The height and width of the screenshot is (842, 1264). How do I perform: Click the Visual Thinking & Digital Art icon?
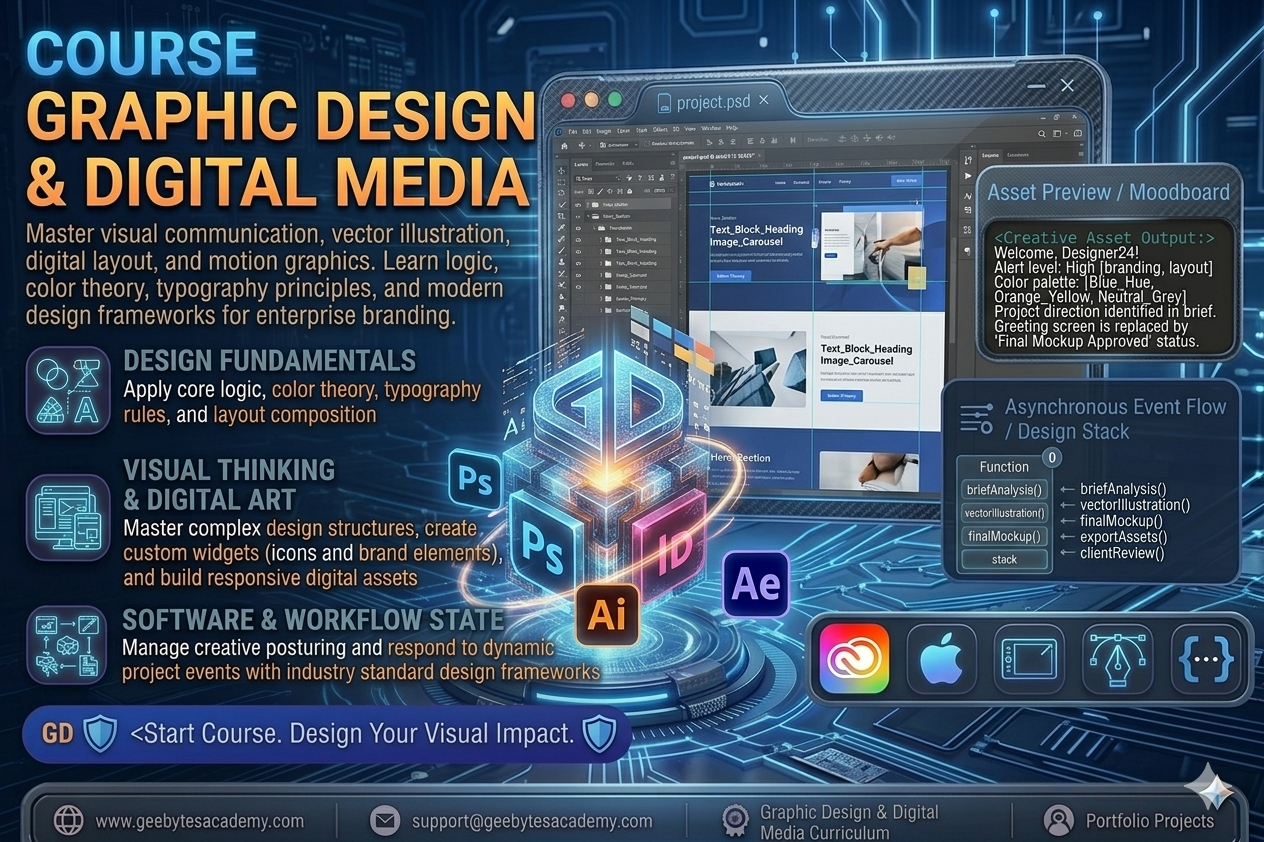pyautogui.click(x=69, y=517)
